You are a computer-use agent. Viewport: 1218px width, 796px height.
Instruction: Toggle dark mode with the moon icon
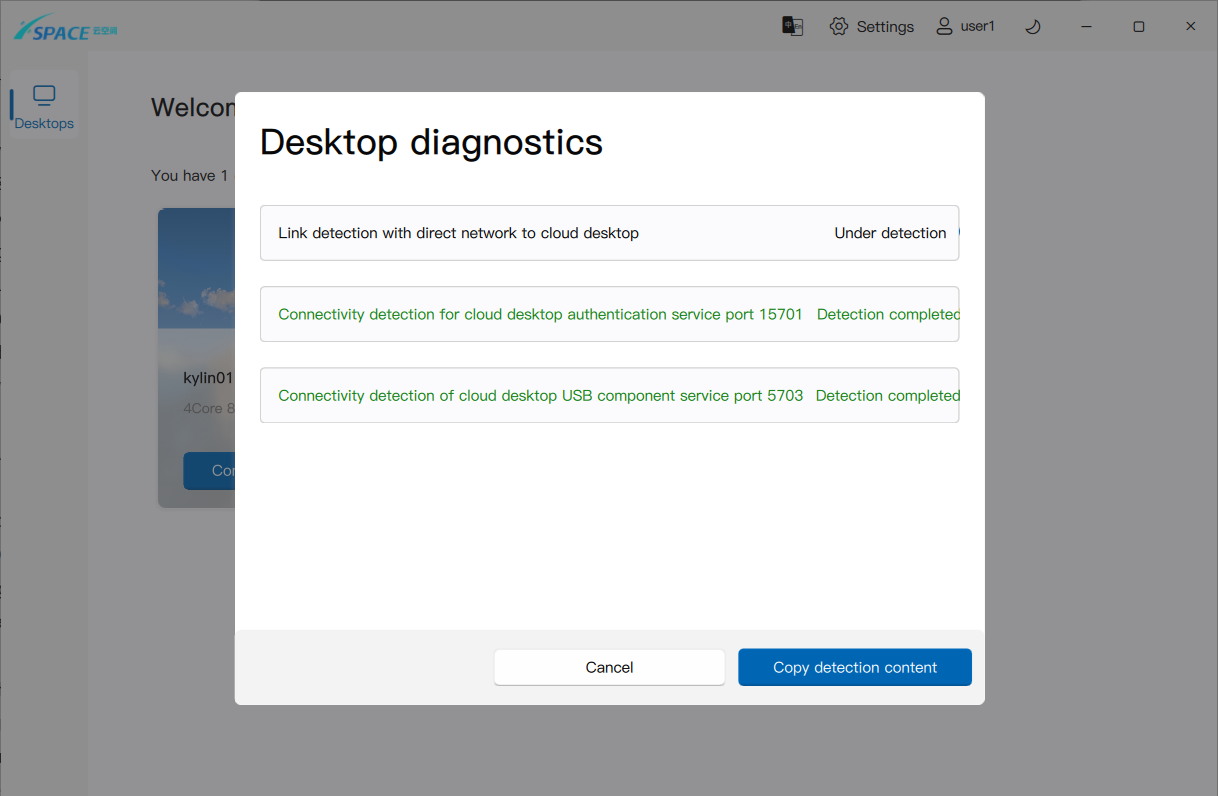[1033, 27]
